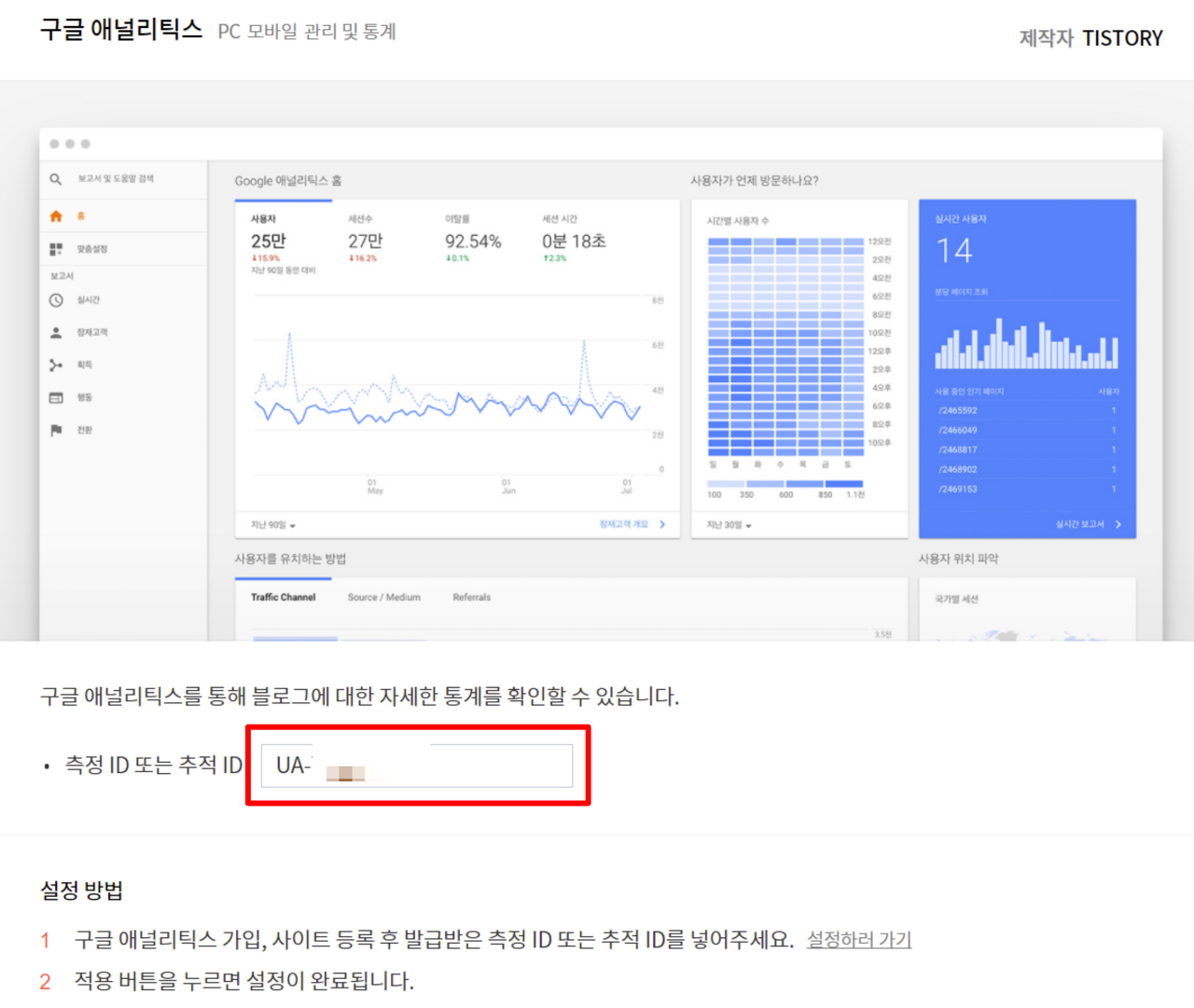
Task: Open the 잠재고객 개요 report link
Action: click(624, 525)
